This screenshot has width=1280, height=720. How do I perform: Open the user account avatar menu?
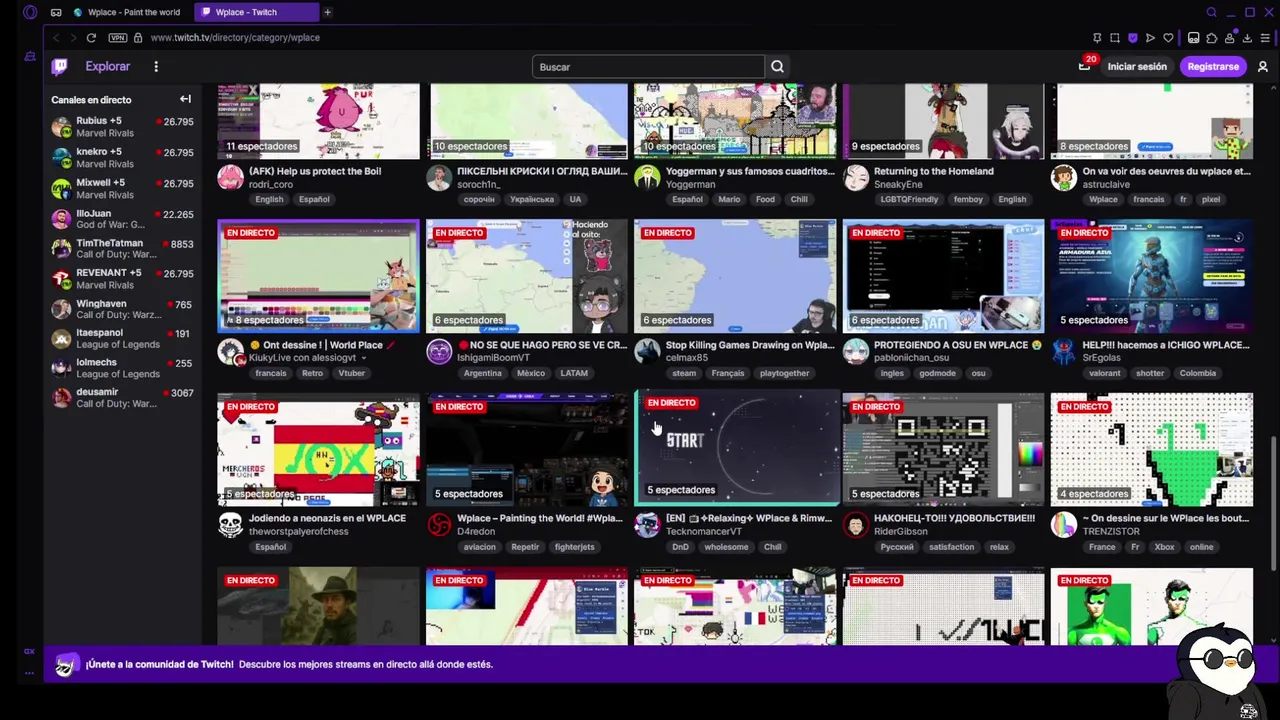pyautogui.click(x=1262, y=67)
